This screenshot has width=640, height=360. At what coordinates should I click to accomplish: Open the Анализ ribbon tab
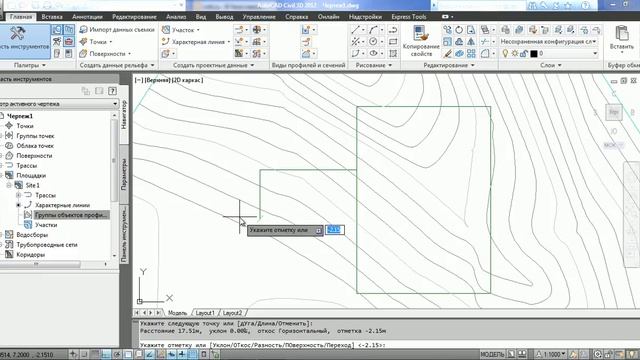point(176,17)
